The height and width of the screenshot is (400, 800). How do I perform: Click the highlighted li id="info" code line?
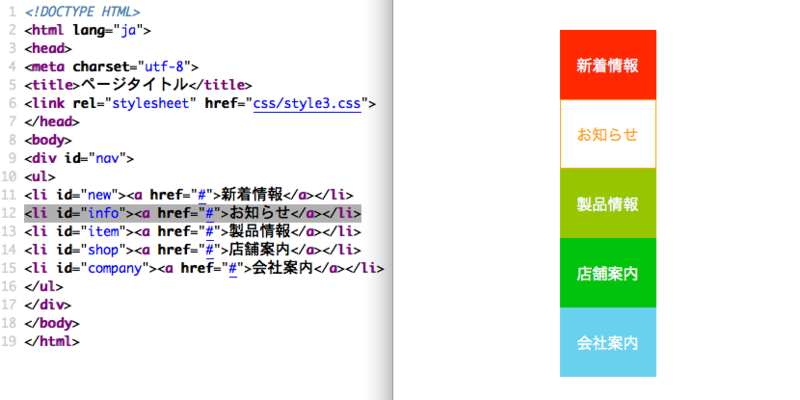193,213
